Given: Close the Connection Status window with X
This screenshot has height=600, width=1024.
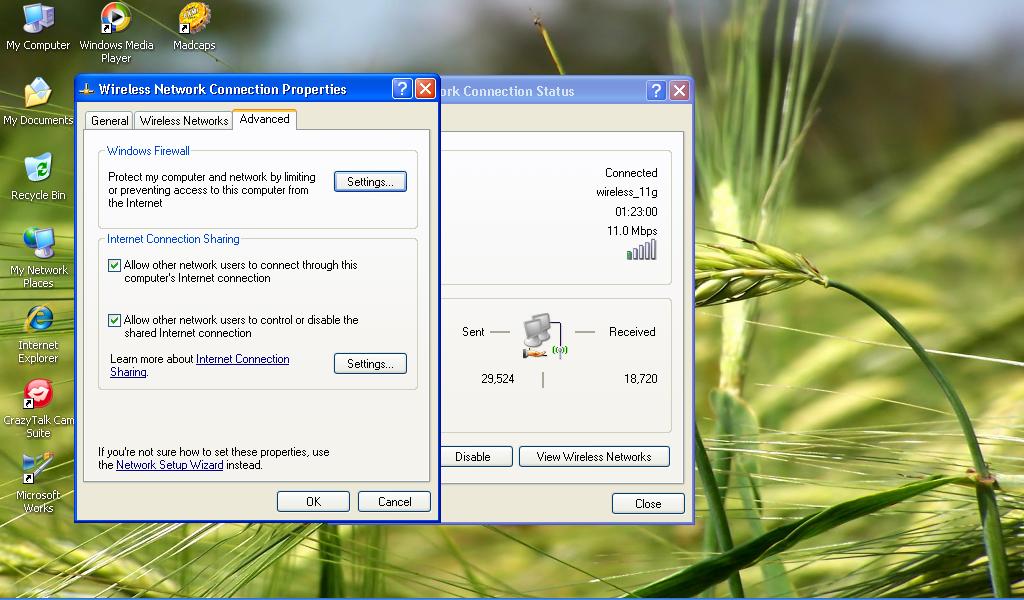Looking at the screenshot, I should [x=679, y=91].
